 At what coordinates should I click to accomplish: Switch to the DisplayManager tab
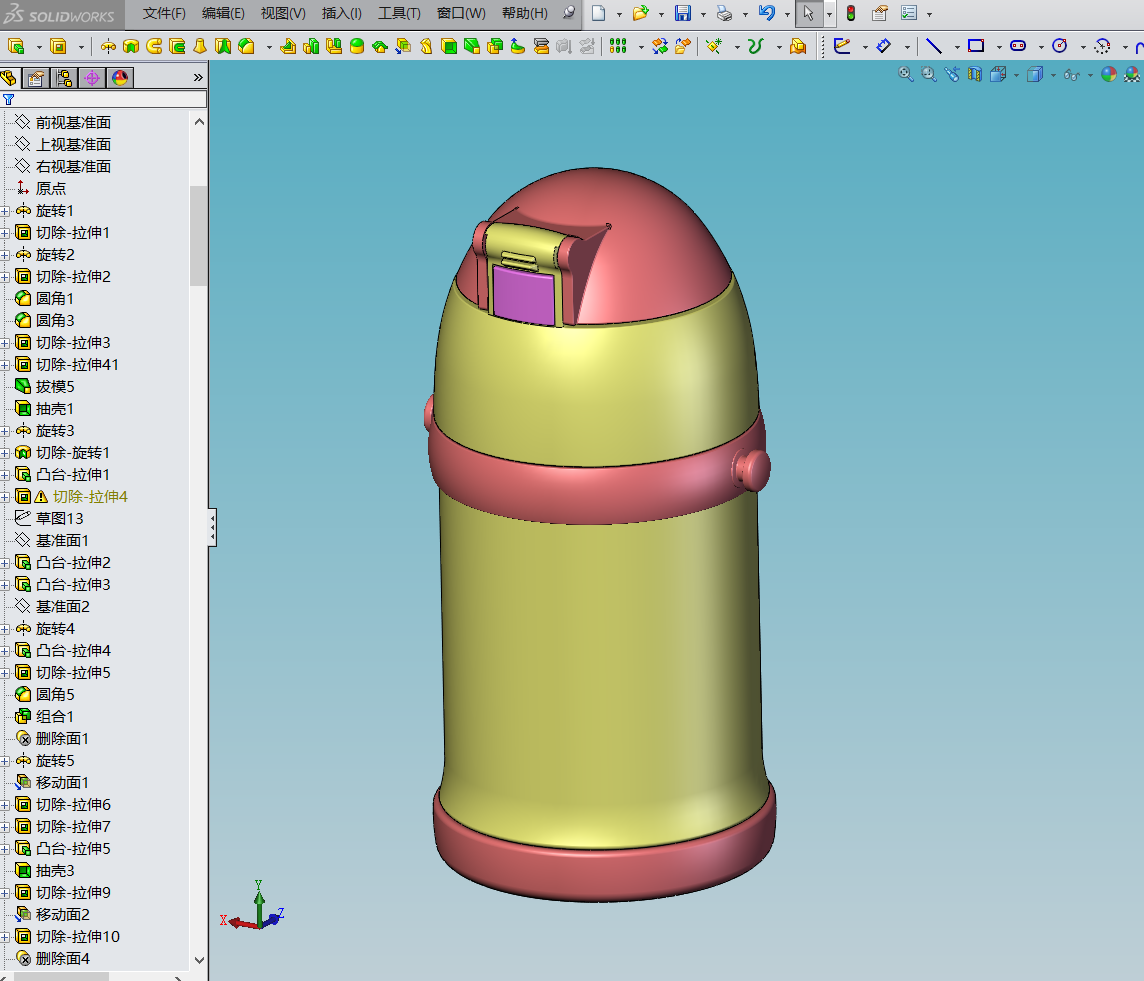pyautogui.click(x=120, y=77)
